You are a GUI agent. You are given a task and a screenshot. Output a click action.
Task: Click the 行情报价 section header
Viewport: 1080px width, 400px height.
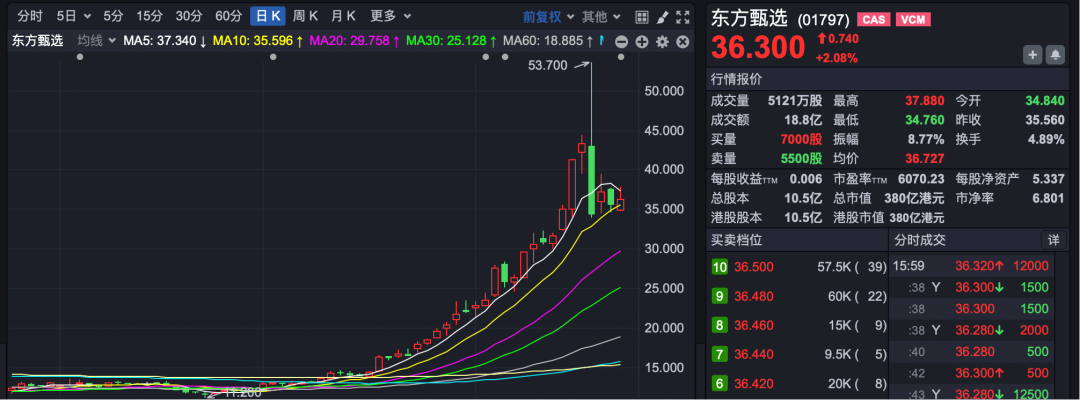coord(737,79)
